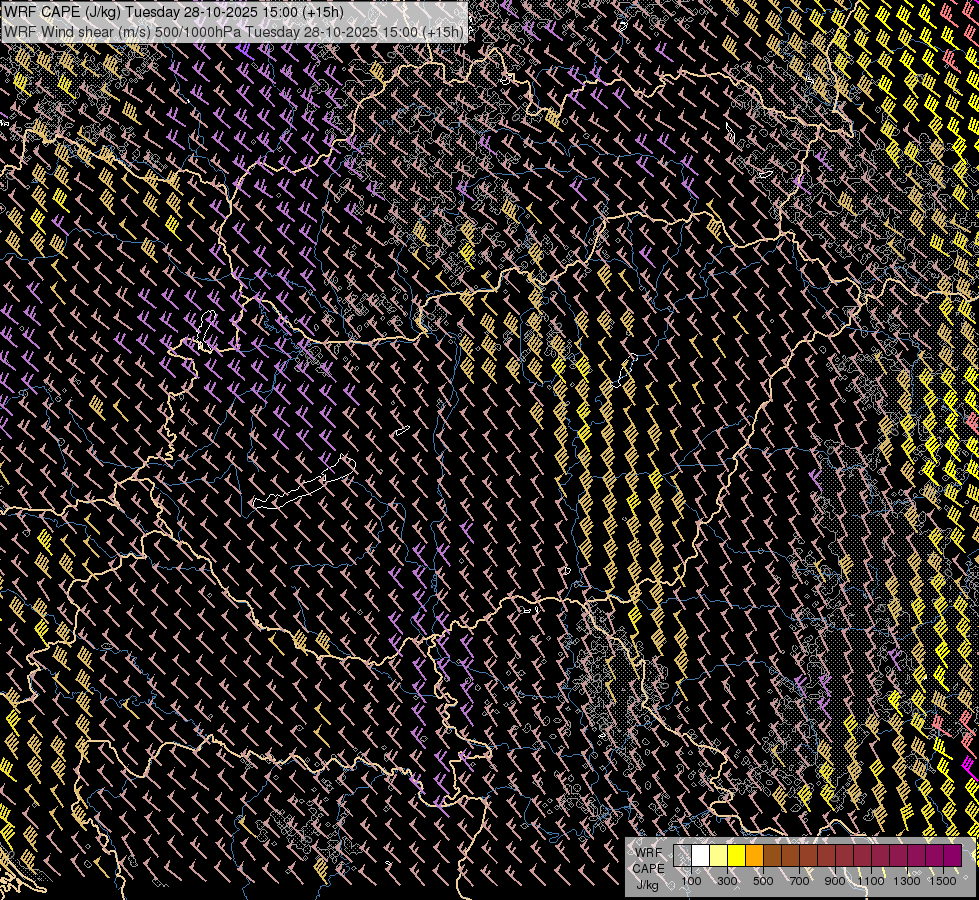Click the 1500 label on the legend
979x900 pixels.
(943, 881)
